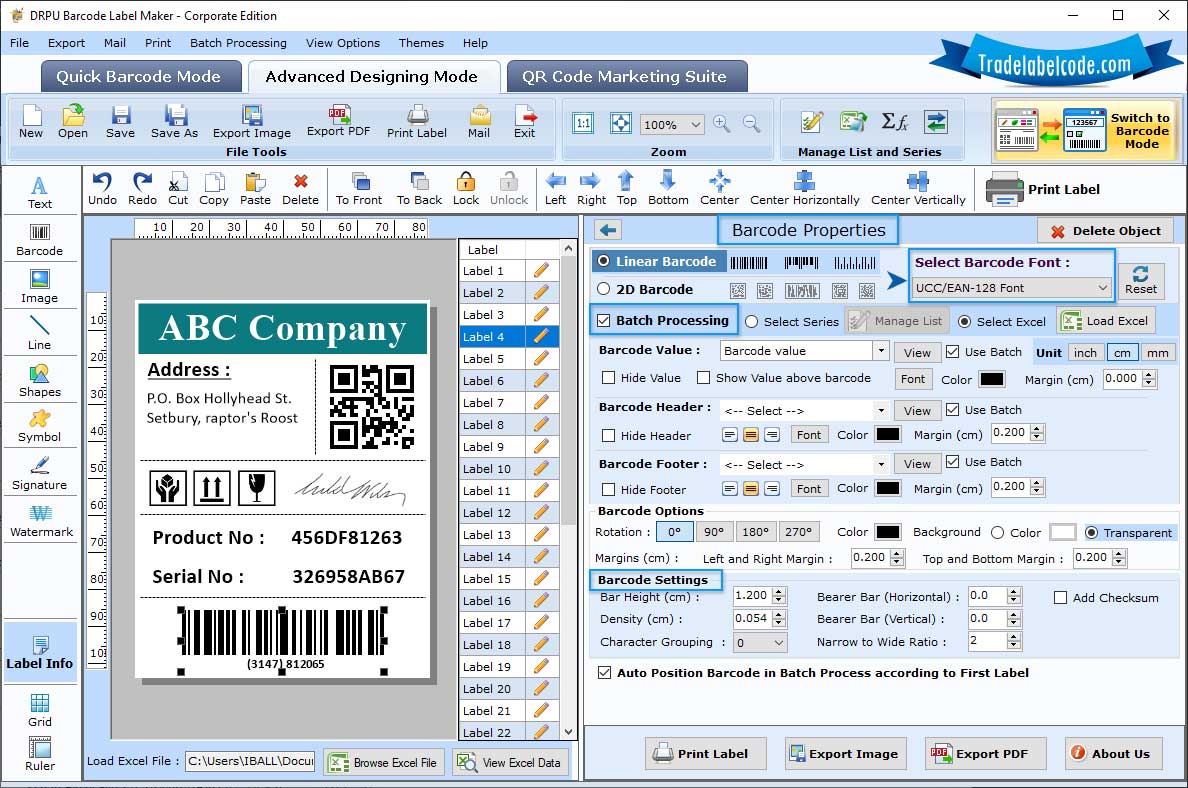Viewport: 1188px width, 788px height.
Task: Click the Open file icon
Action: [73, 122]
